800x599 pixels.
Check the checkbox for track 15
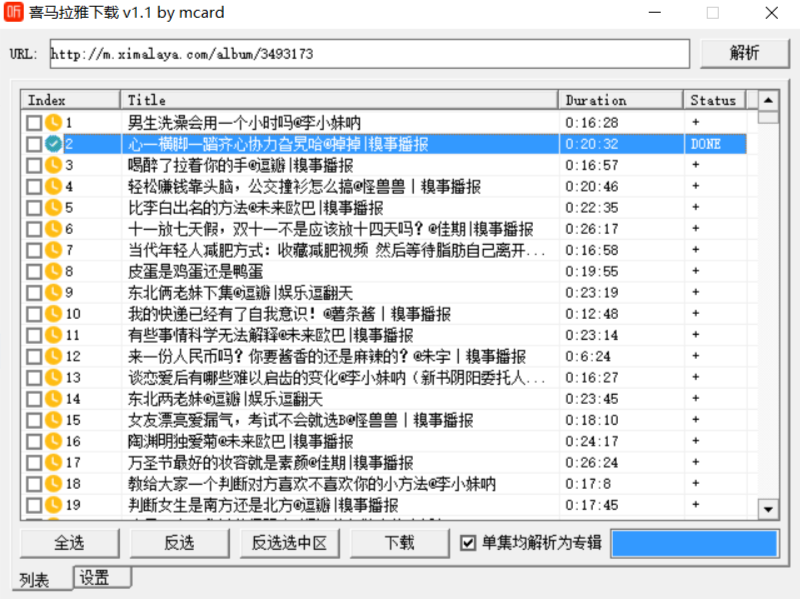pos(34,420)
